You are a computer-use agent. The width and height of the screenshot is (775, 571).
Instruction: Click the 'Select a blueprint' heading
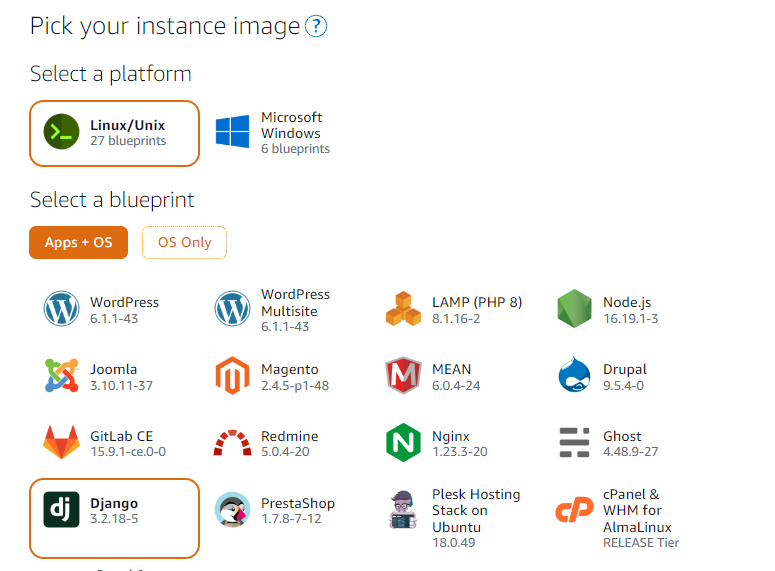click(112, 200)
